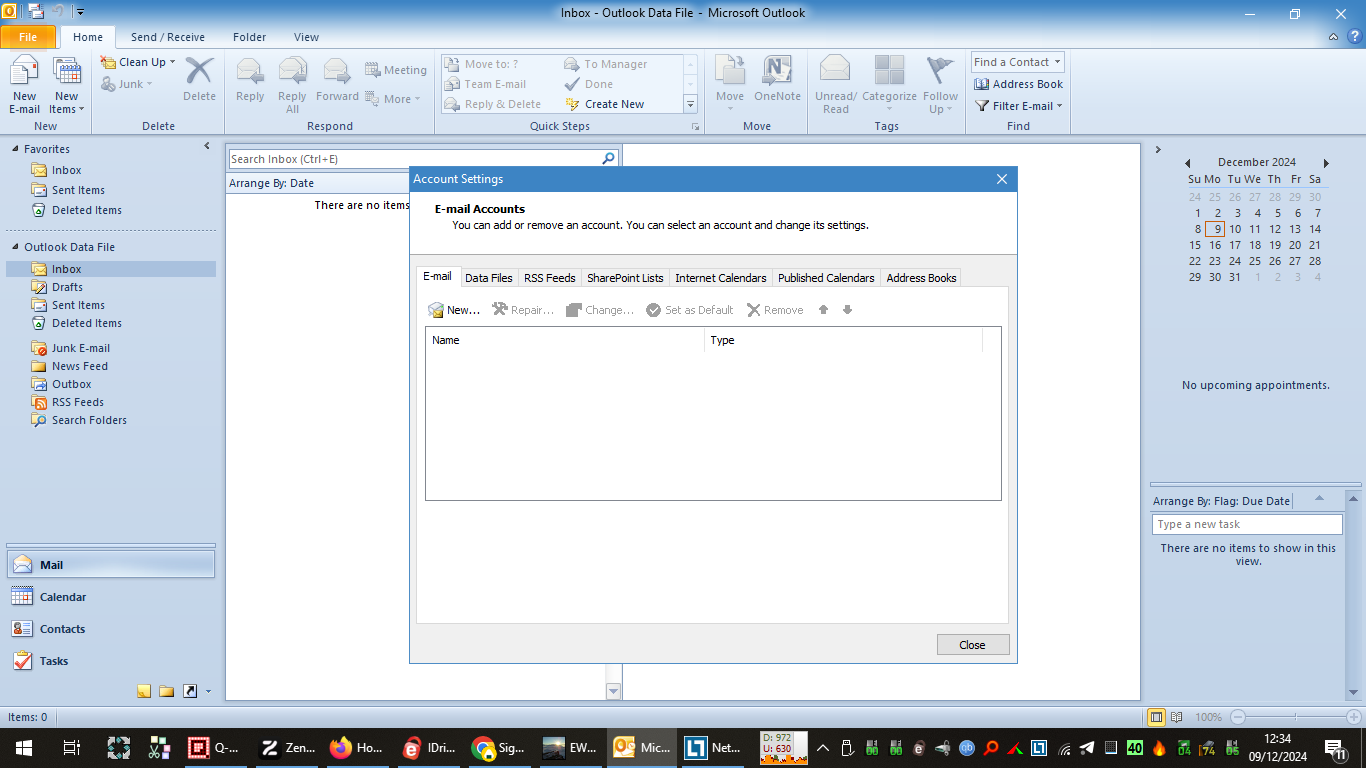Expand the To-Do Bar chevron
The image size is (1366, 768).
point(1158,150)
